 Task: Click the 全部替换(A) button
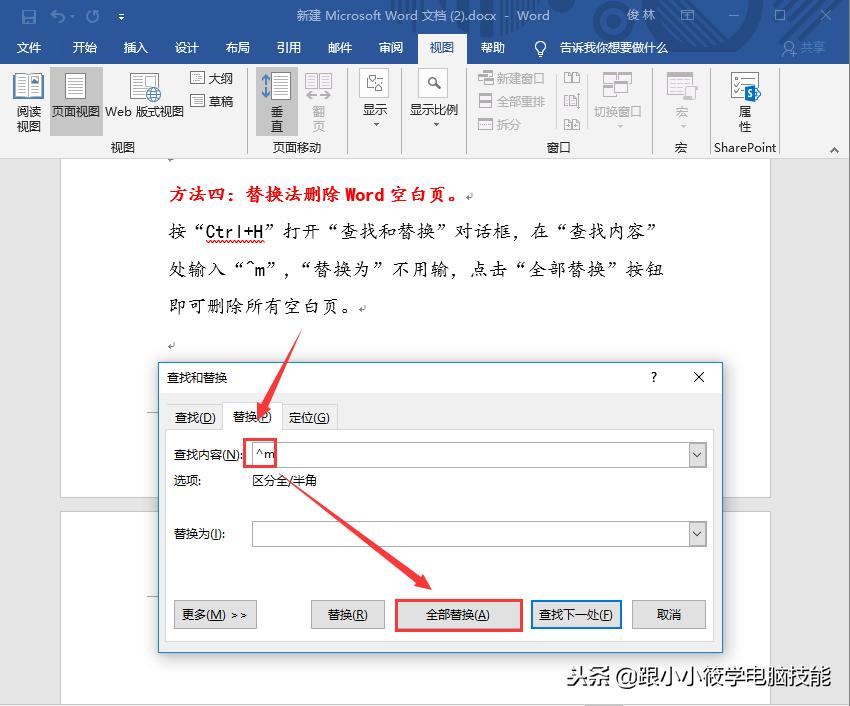click(458, 615)
